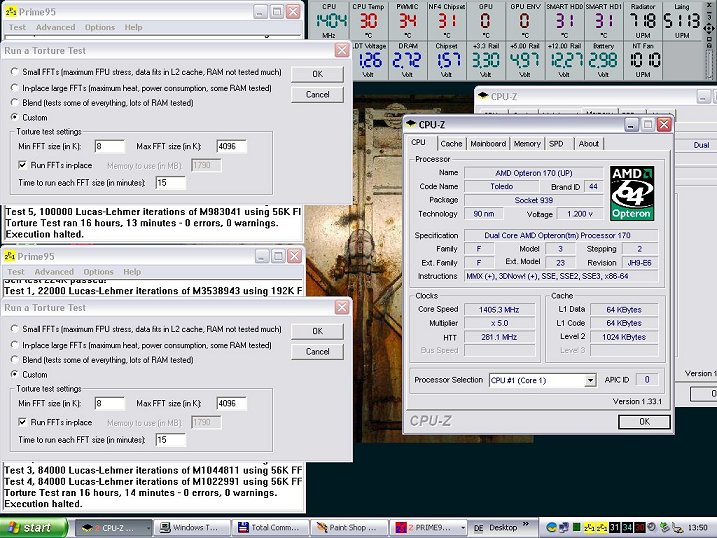Select Small FFTs in the upper Torture Test dialog

[x=15, y=72]
